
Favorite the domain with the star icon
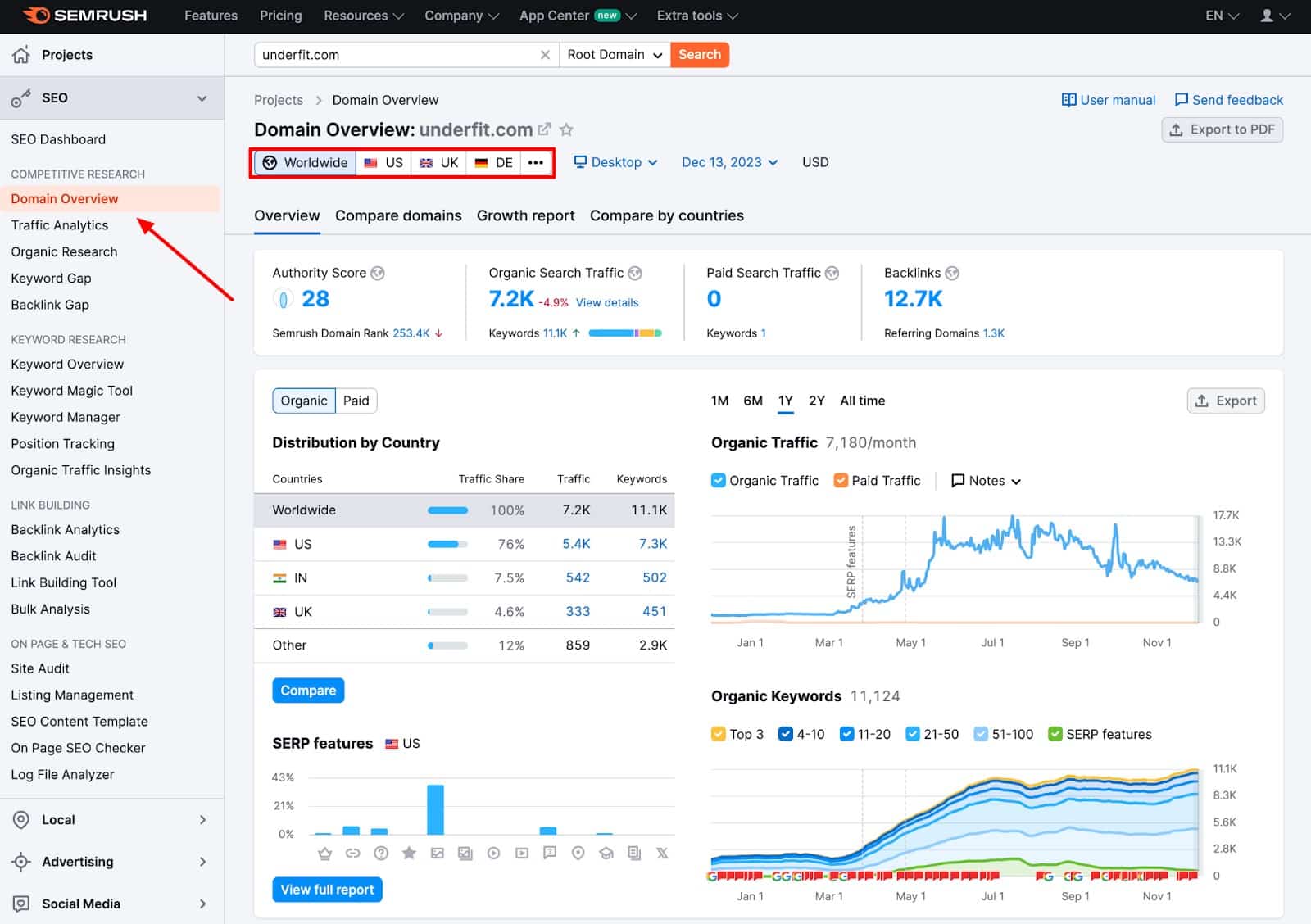tap(566, 129)
